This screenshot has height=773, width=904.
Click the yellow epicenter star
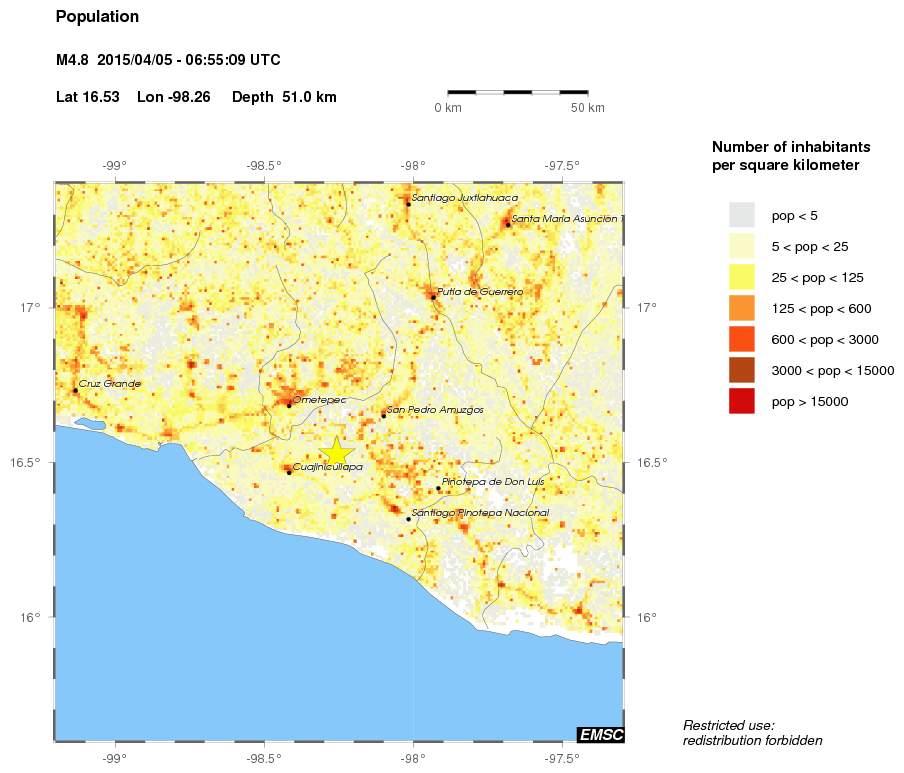336,451
